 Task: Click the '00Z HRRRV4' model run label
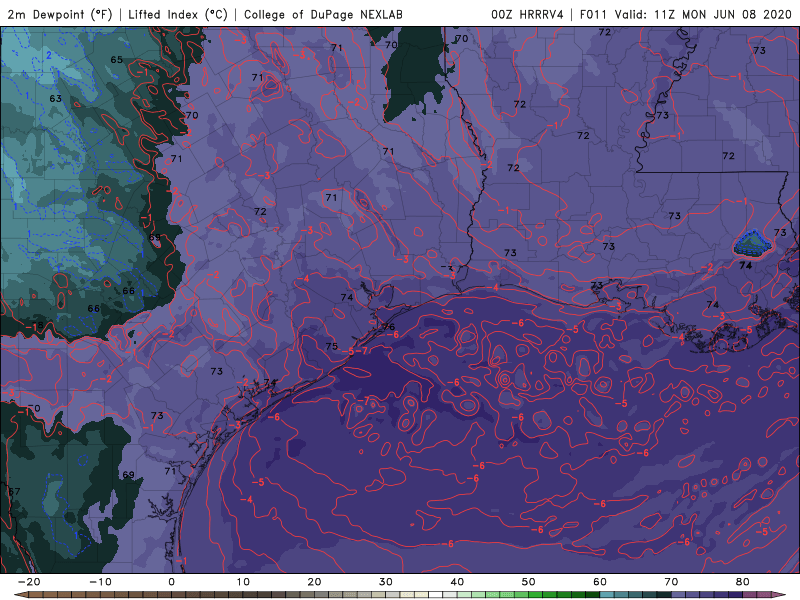(527, 15)
